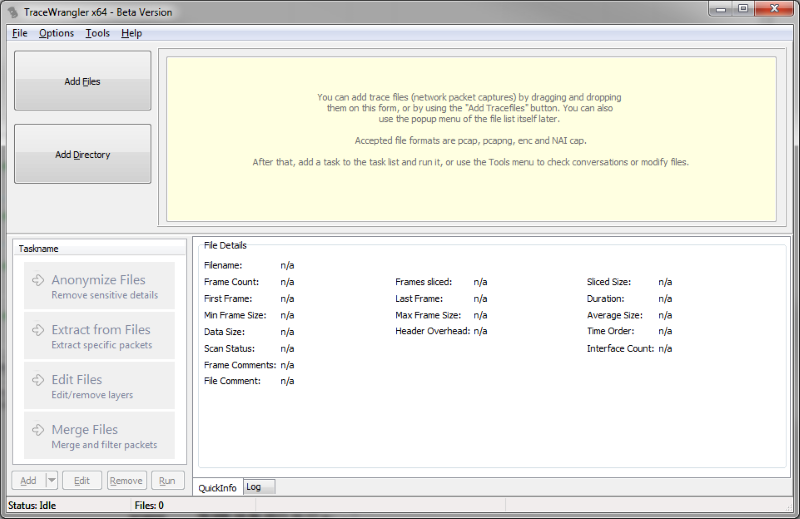Close the TraceWrangler window
The height and width of the screenshot is (519, 800).
coord(774,9)
